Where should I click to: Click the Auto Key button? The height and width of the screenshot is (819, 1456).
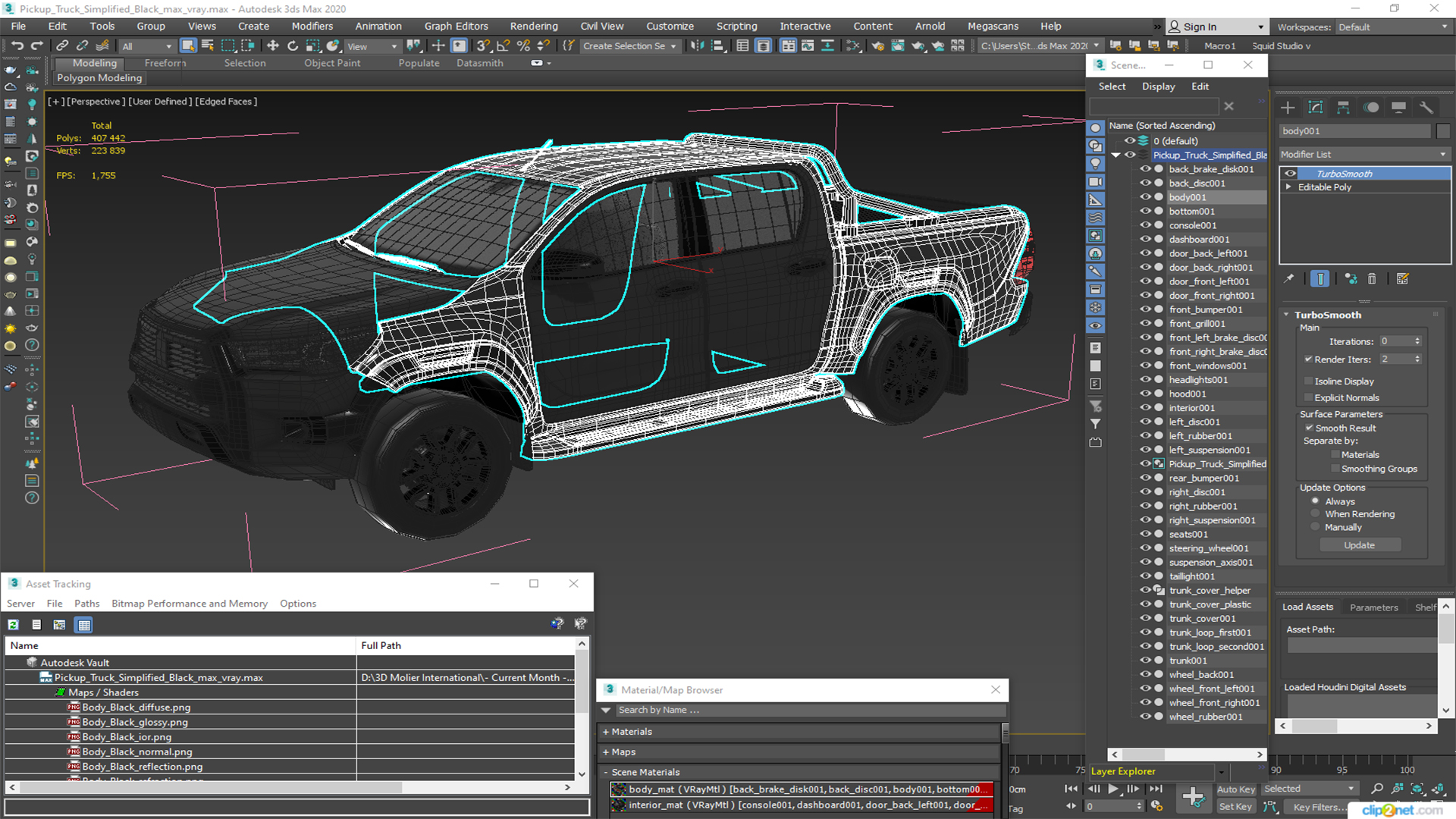point(1236,789)
